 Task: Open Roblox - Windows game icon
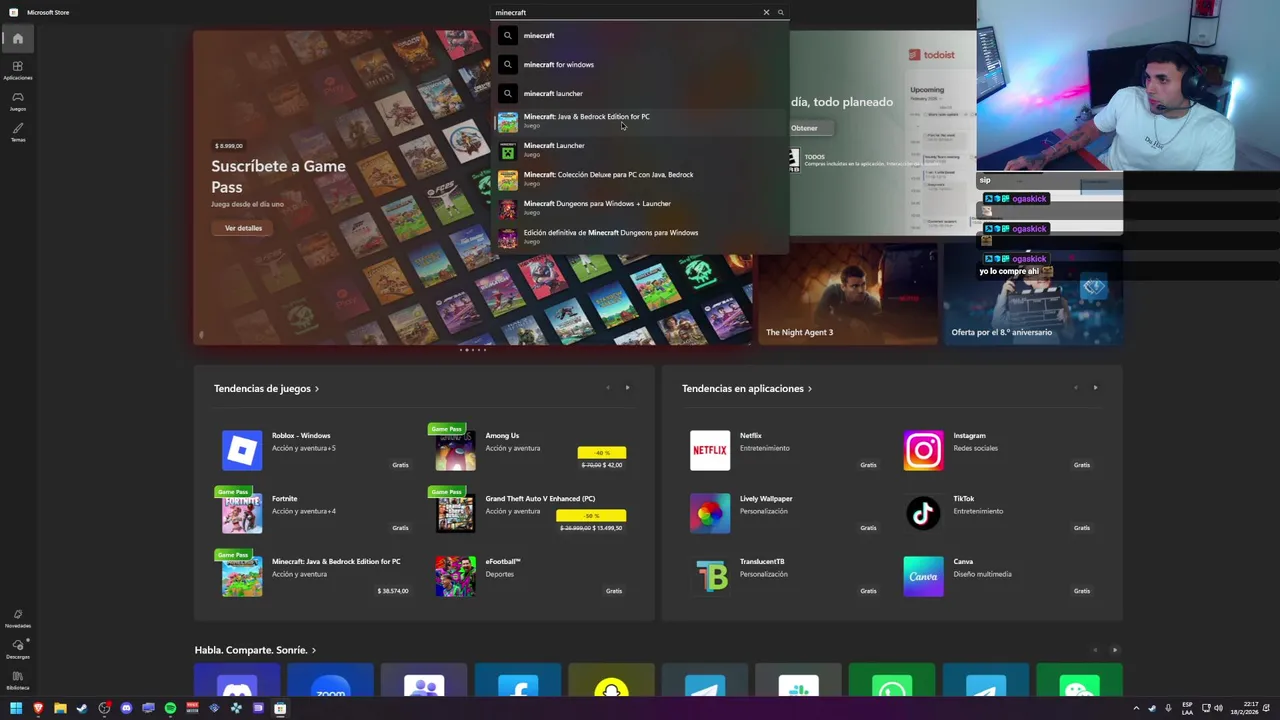[242, 450]
